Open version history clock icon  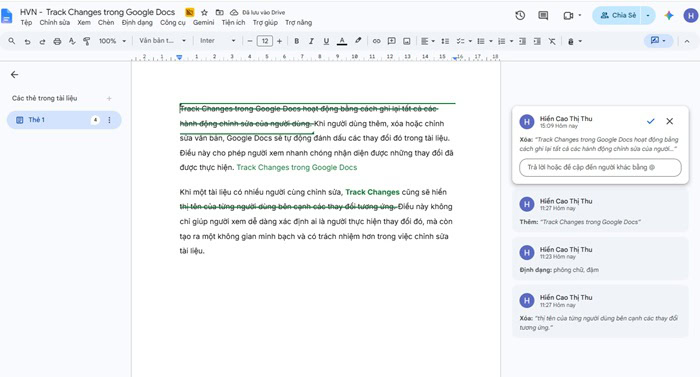pyautogui.click(x=520, y=16)
